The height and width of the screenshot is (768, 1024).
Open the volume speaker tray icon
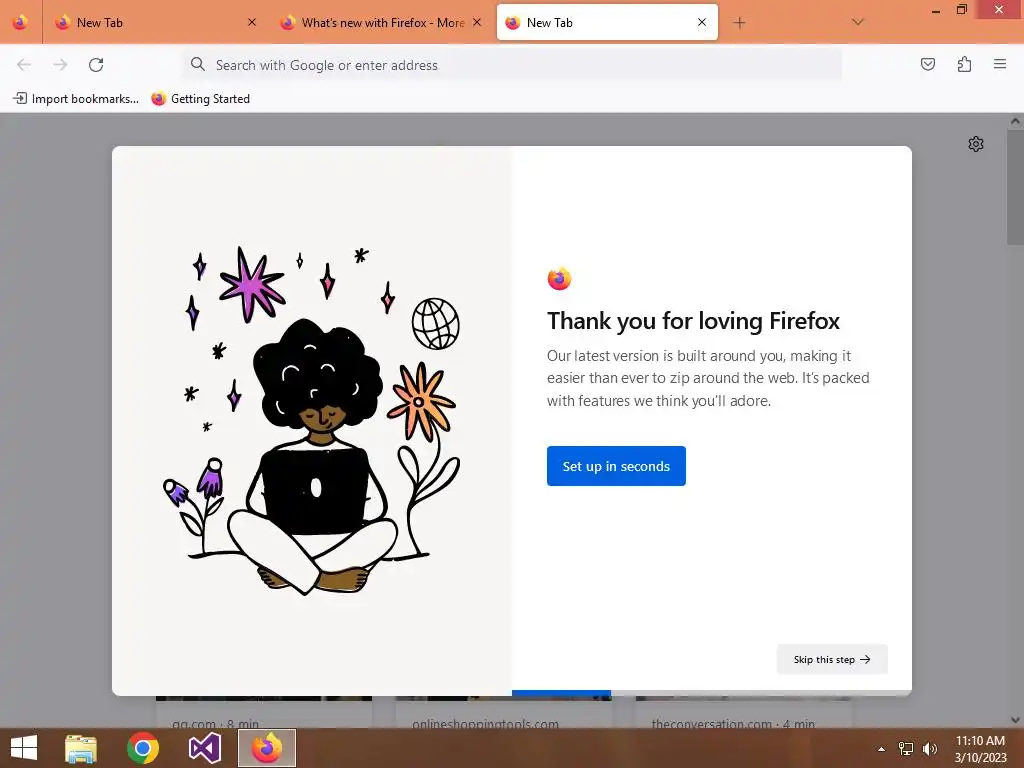(930, 749)
